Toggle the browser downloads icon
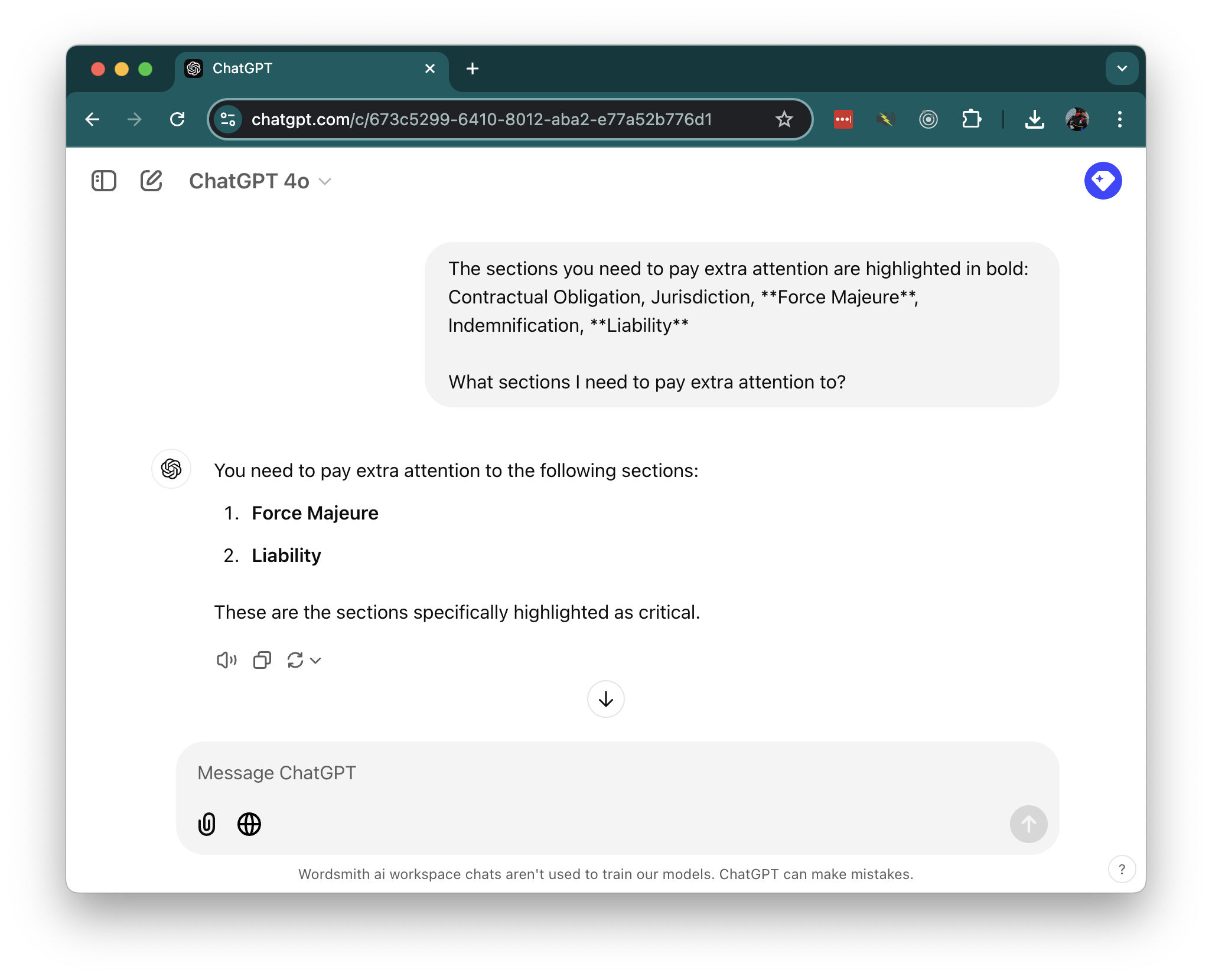1212x980 pixels. click(x=1034, y=119)
